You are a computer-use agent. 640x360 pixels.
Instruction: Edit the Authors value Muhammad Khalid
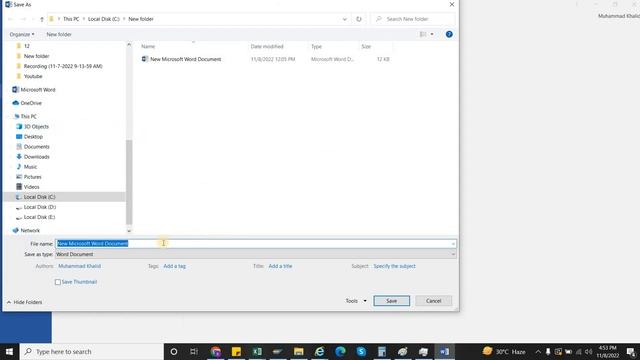click(x=79, y=266)
